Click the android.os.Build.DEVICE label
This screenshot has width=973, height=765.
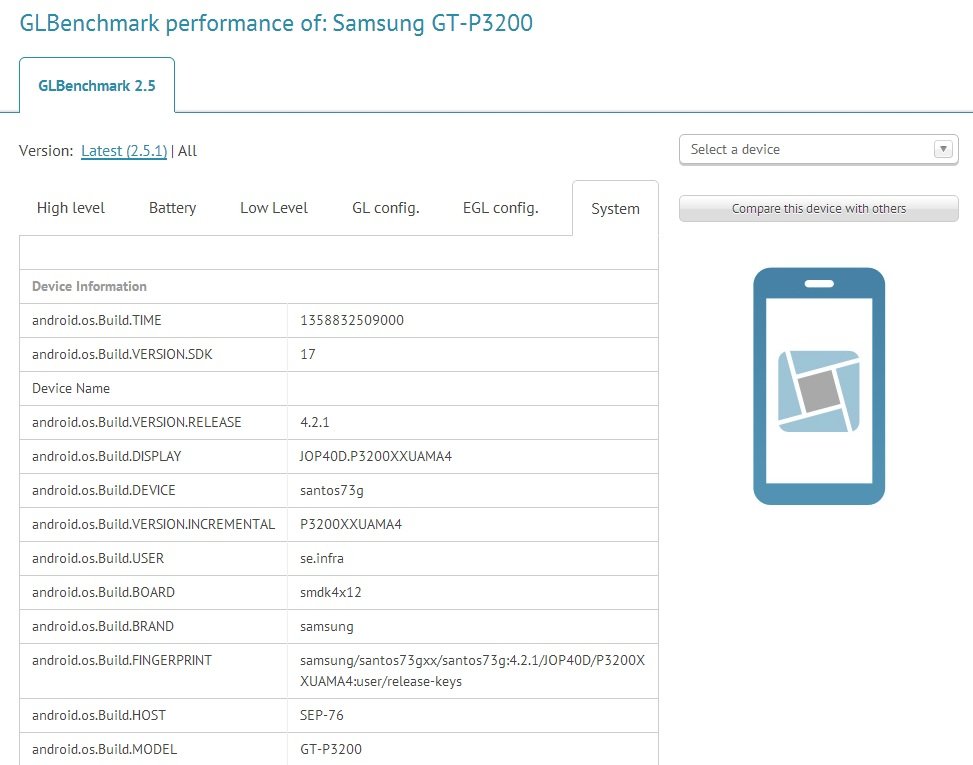click(104, 491)
